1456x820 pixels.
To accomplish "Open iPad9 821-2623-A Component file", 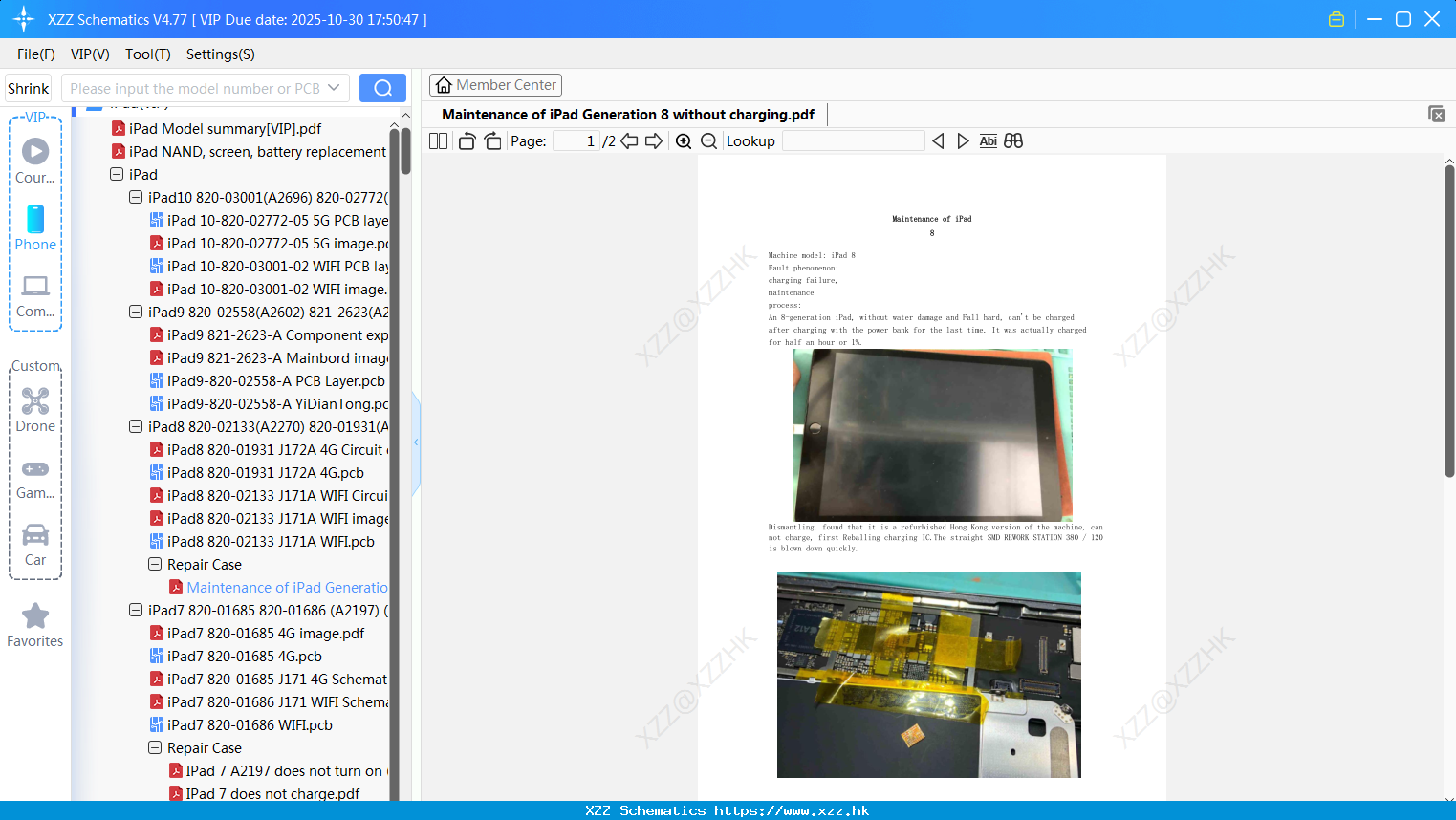I will pyautogui.click(x=269, y=334).
